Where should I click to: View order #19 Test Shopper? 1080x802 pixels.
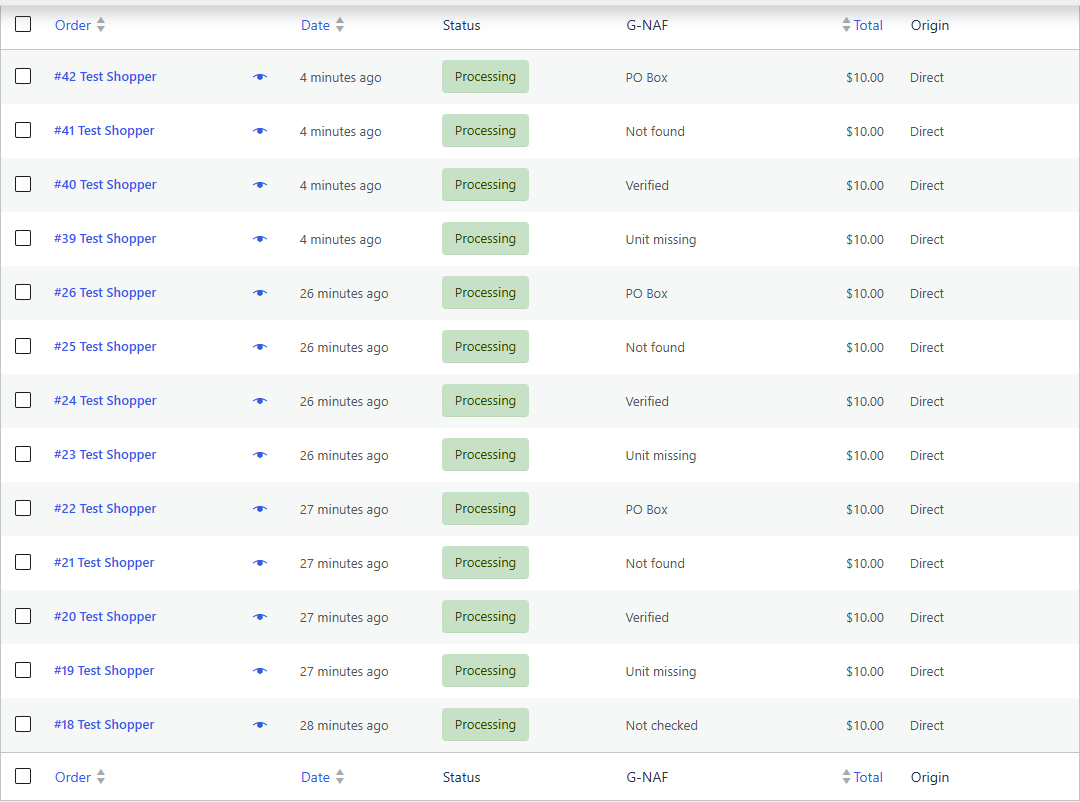(x=104, y=670)
